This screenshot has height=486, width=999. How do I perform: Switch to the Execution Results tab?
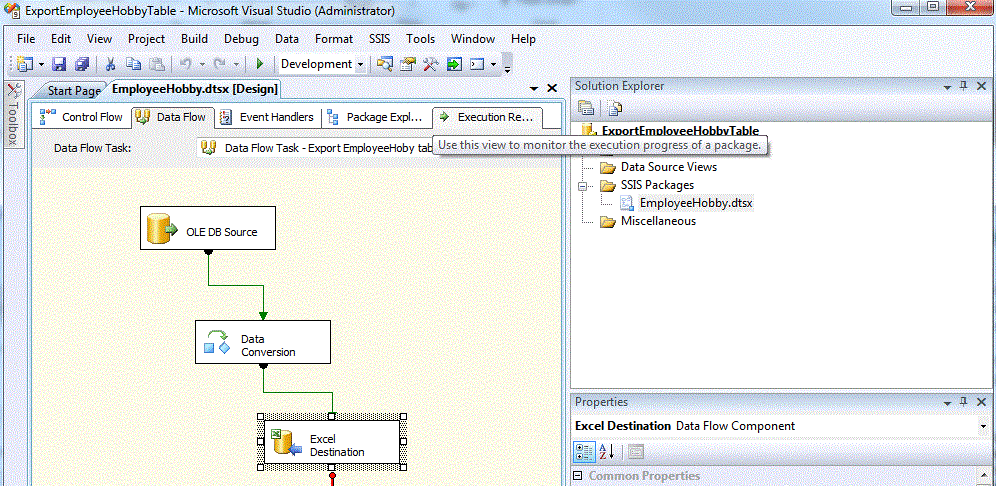point(487,117)
